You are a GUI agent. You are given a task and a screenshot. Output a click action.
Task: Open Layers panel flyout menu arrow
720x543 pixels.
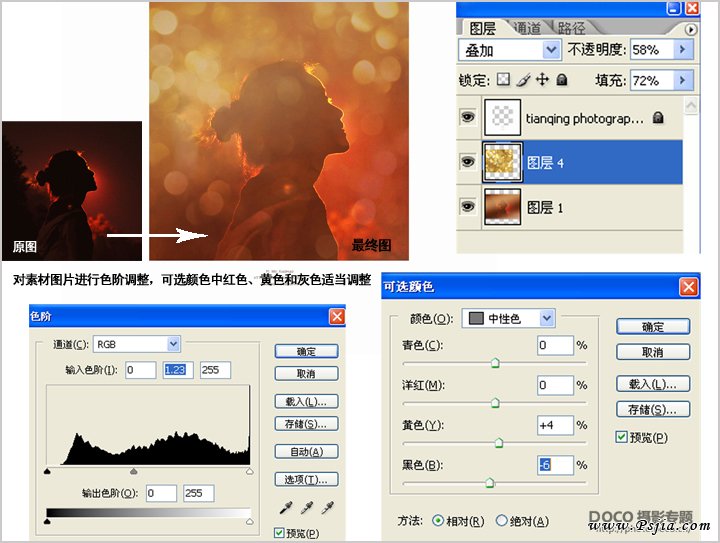tap(690, 29)
